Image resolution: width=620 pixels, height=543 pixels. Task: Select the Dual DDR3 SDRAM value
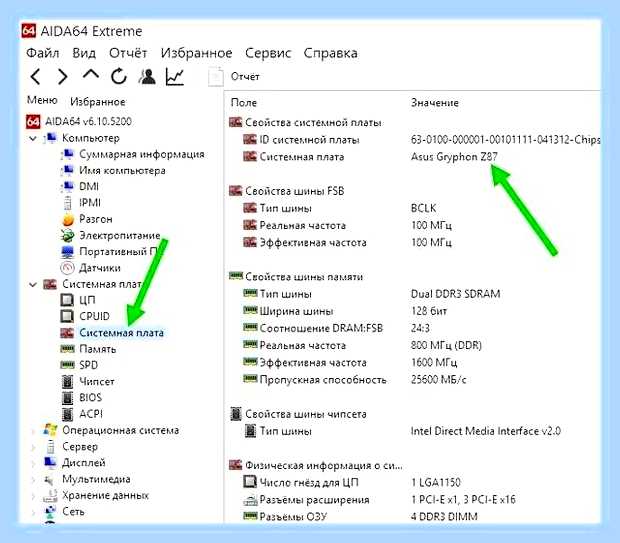[x=456, y=294]
